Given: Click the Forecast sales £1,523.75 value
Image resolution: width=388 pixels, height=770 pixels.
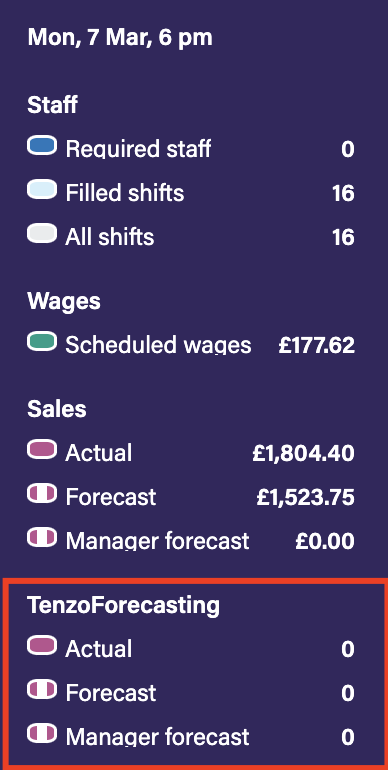Looking at the screenshot, I should [305, 497].
